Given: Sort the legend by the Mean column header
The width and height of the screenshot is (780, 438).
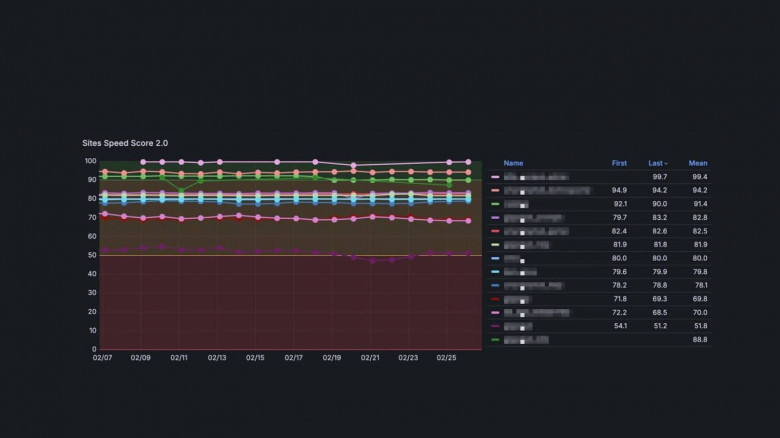Looking at the screenshot, I should tap(697, 163).
